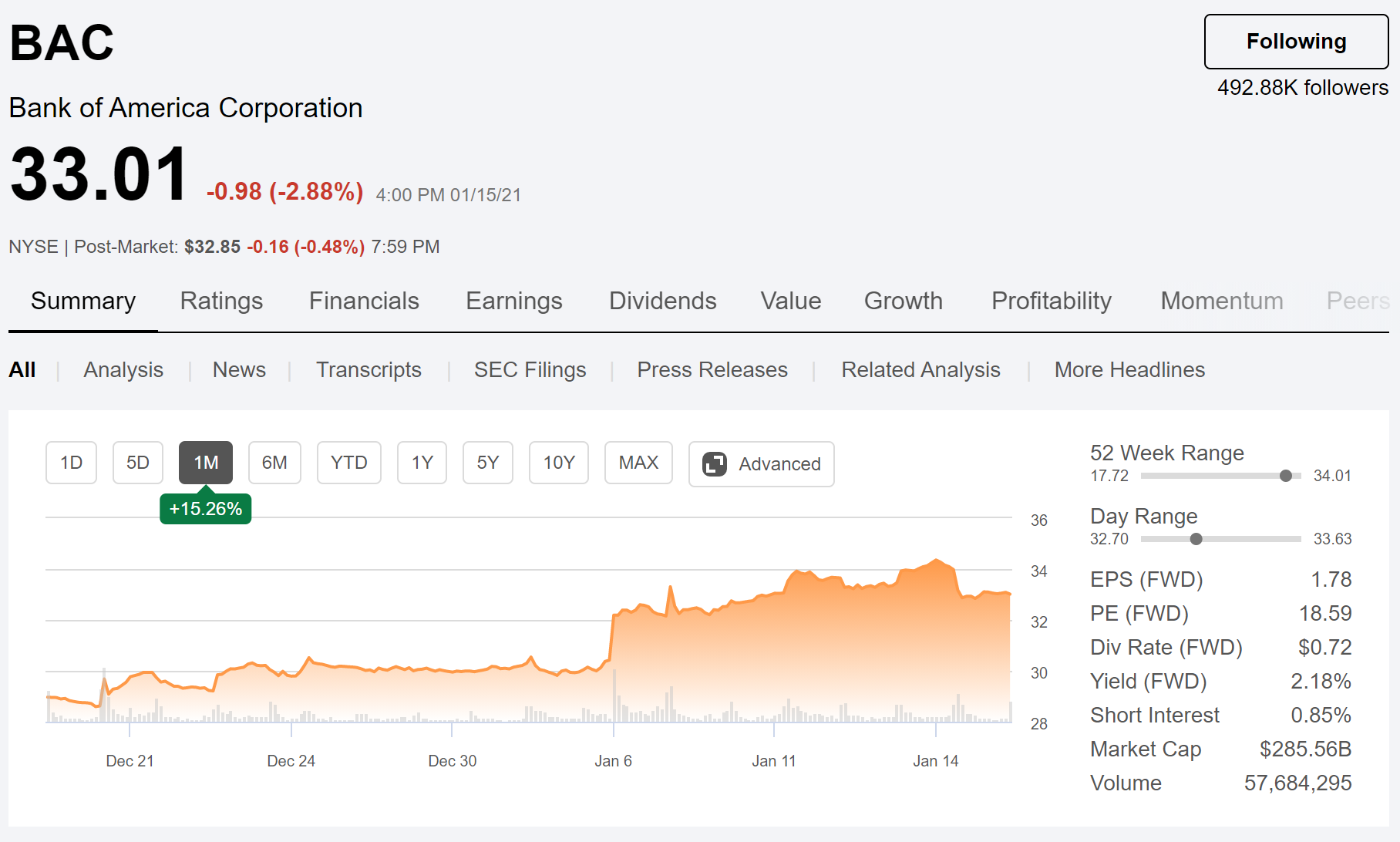
Task: Select the 1M chart range
Action: (x=206, y=463)
